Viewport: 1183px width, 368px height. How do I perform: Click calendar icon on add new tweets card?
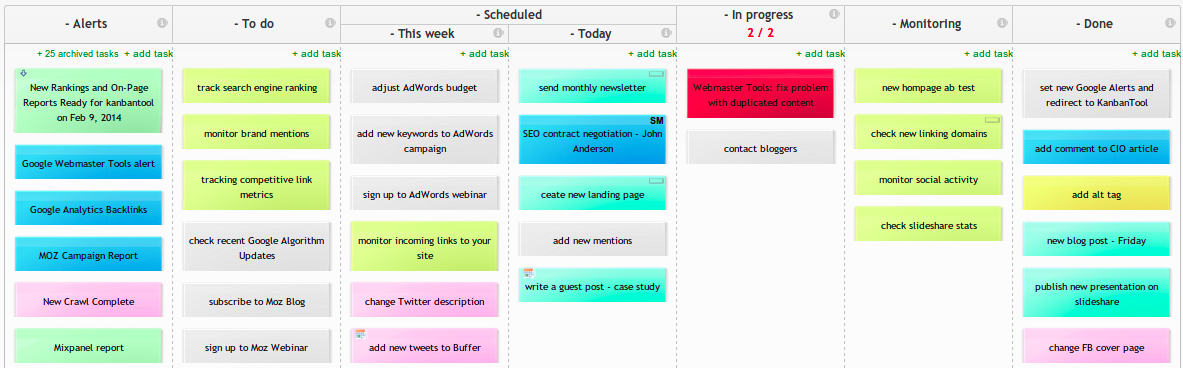point(361,334)
